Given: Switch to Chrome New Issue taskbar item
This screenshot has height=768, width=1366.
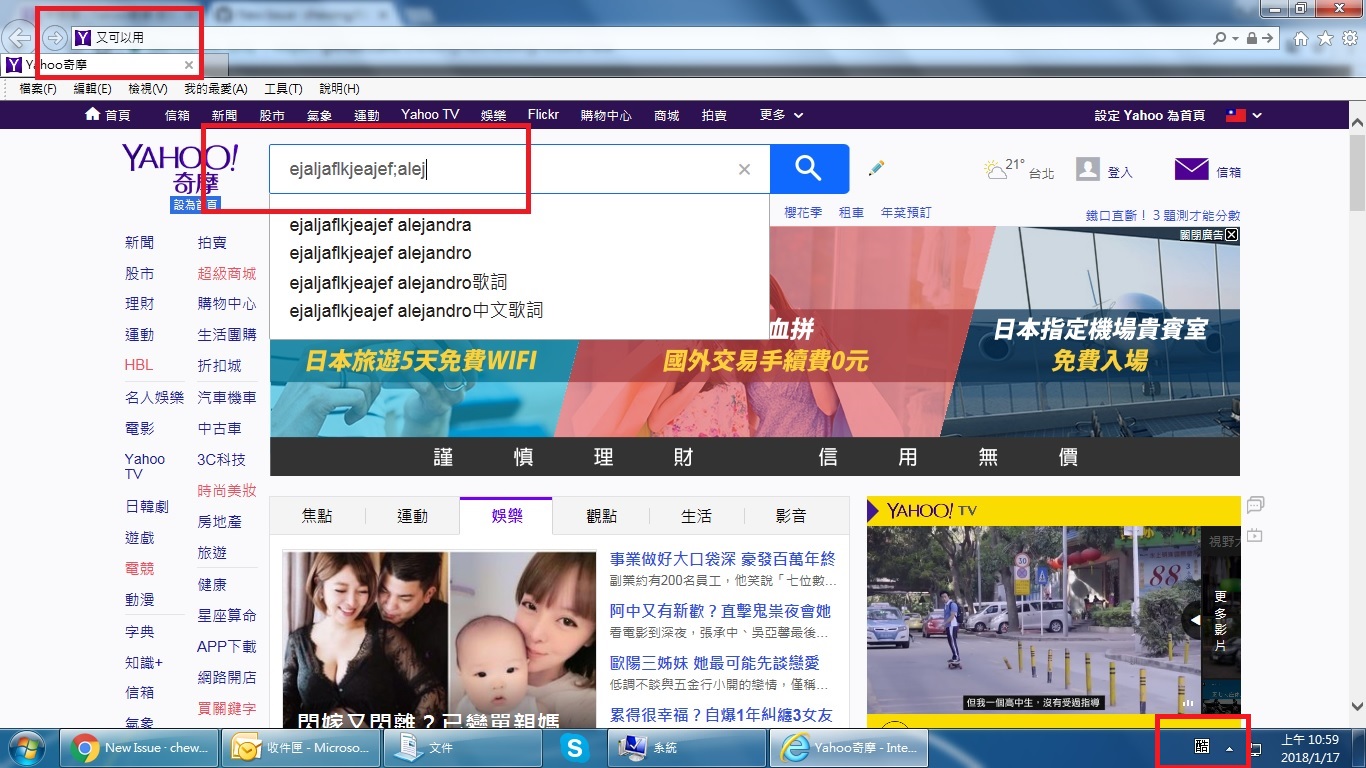Looking at the screenshot, I should coord(141,747).
